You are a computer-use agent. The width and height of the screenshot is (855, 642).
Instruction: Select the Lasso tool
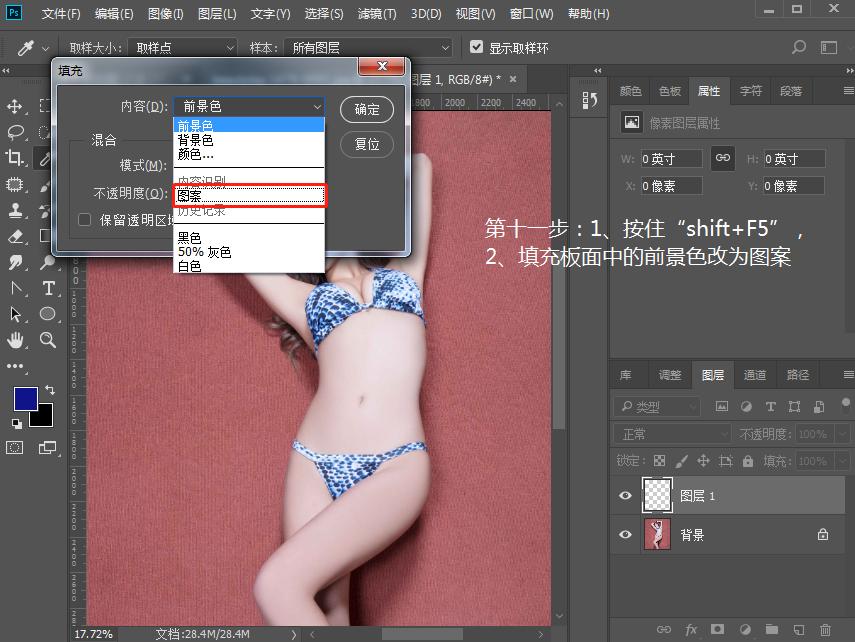tap(14, 132)
